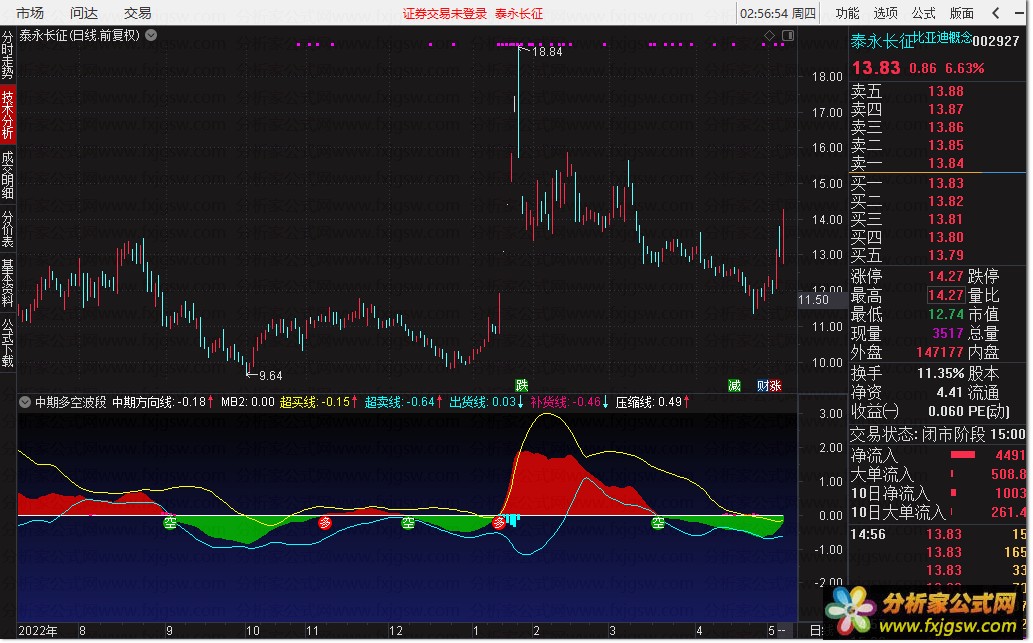The height and width of the screenshot is (643, 1033).
Task: Click the 6.63% change percentage
Action: click(964, 68)
